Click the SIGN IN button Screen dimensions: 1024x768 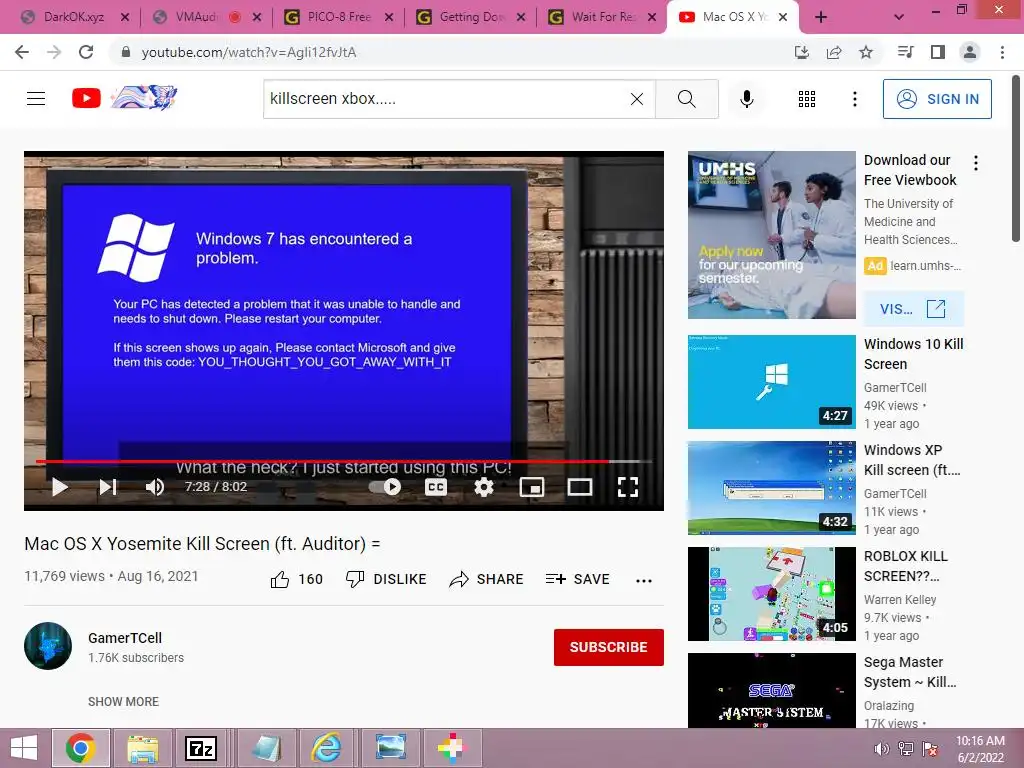937,99
